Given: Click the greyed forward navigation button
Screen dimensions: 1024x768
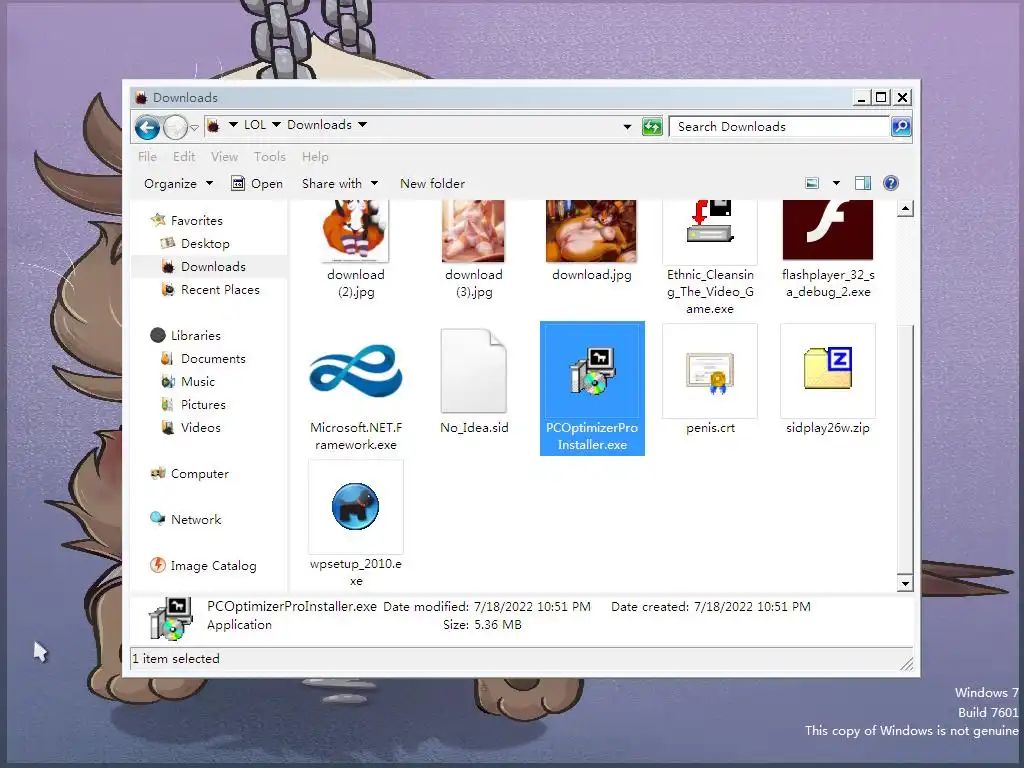Looking at the screenshot, I should [175, 127].
